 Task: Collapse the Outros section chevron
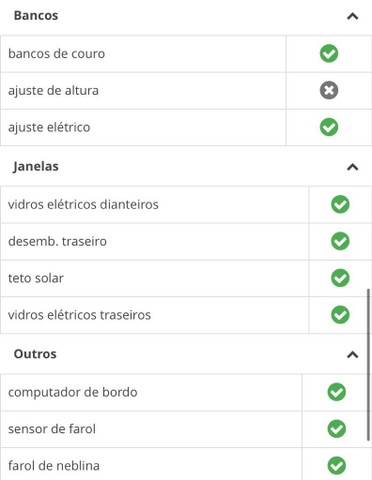click(x=353, y=354)
